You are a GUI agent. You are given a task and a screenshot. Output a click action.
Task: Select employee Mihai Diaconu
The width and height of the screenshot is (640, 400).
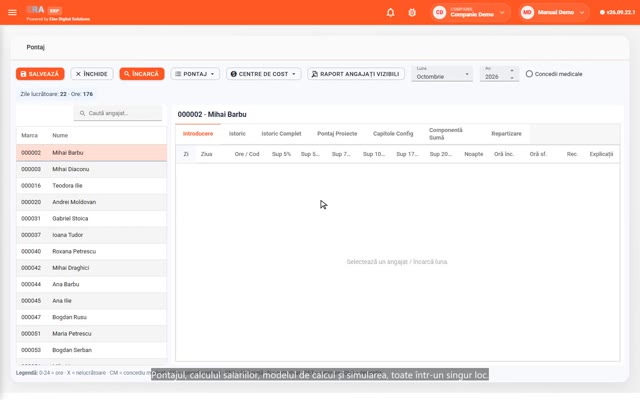tap(91, 169)
